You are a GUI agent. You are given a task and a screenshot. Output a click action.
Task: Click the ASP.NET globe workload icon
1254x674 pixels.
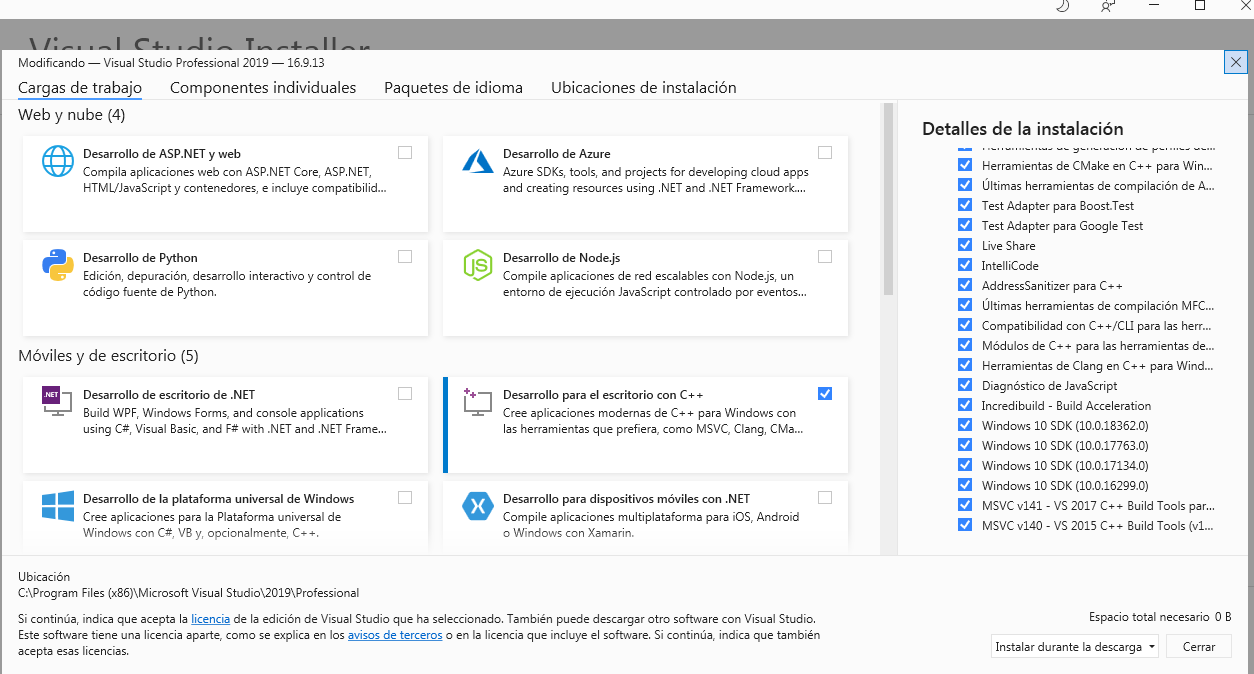coord(58,161)
